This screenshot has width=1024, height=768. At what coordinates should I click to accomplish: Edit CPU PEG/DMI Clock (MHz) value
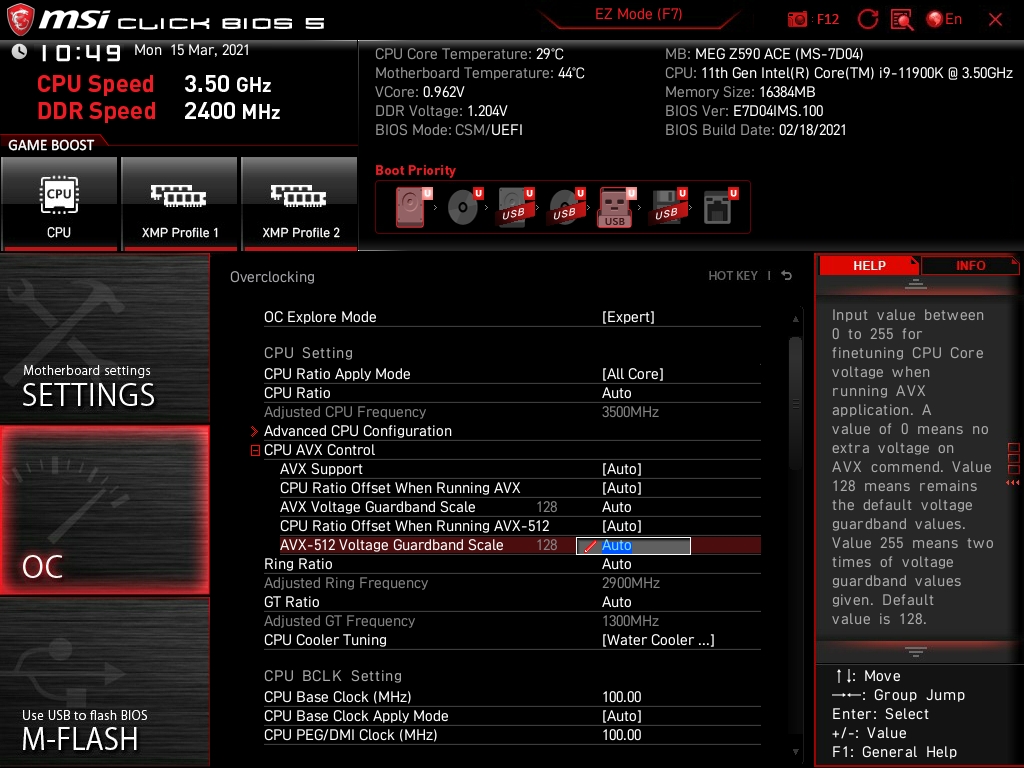pos(621,735)
